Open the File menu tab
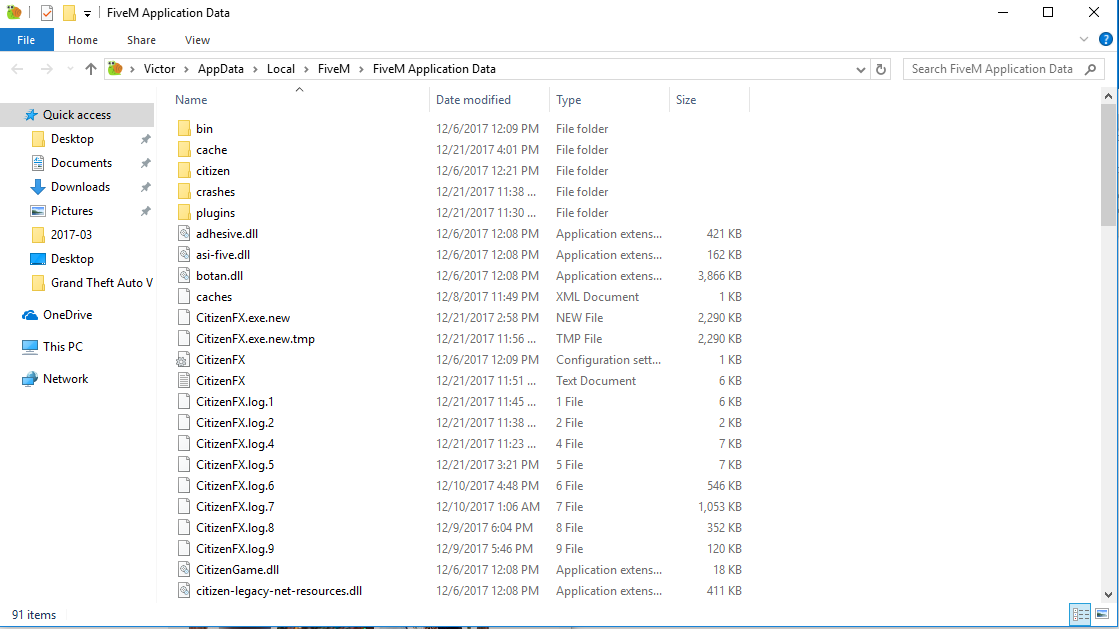Viewport: 1119px width, 629px height. tap(26, 40)
